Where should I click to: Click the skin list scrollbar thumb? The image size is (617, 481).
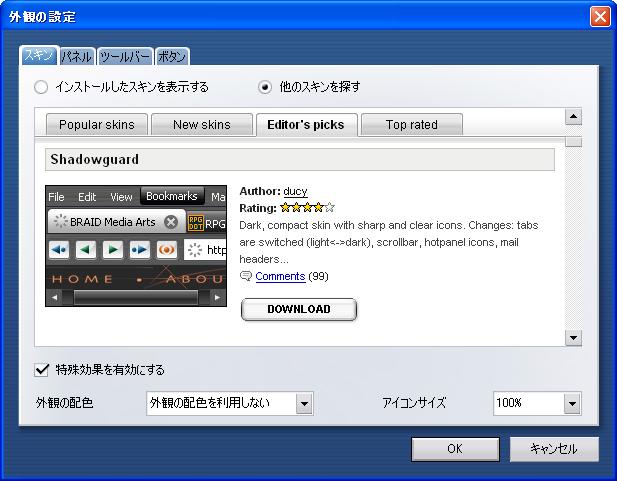(x=573, y=142)
